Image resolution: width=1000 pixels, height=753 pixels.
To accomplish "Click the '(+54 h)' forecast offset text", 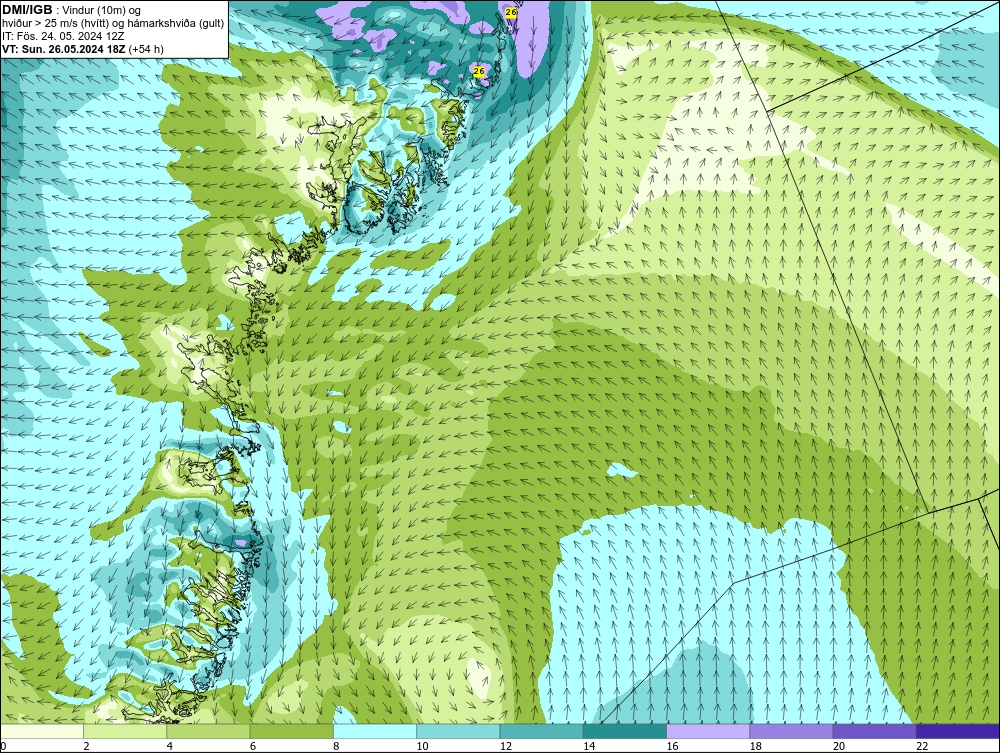I will [x=146, y=49].
